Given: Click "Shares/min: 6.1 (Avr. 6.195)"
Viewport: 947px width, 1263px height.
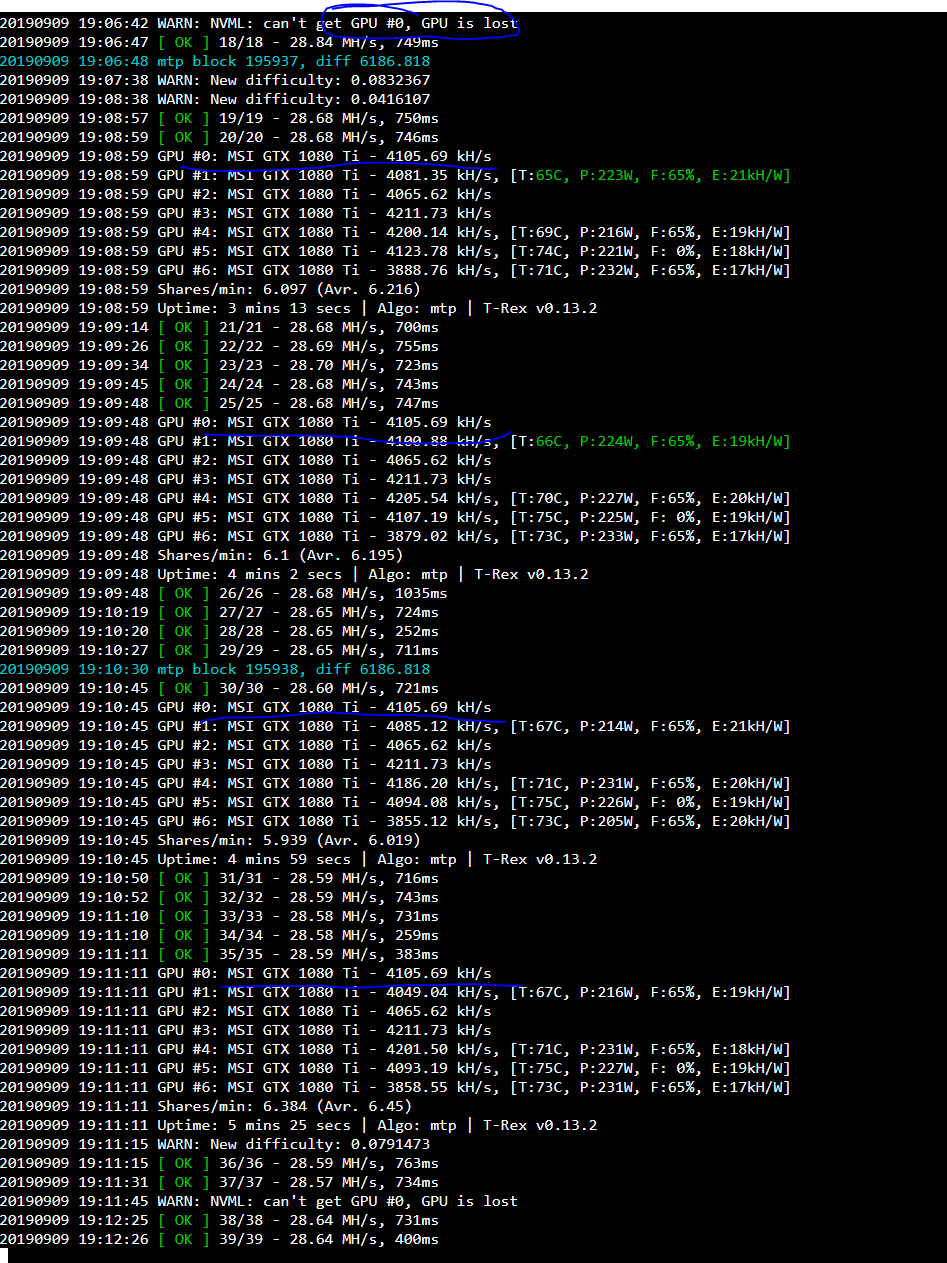Looking at the screenshot, I should [202, 555].
